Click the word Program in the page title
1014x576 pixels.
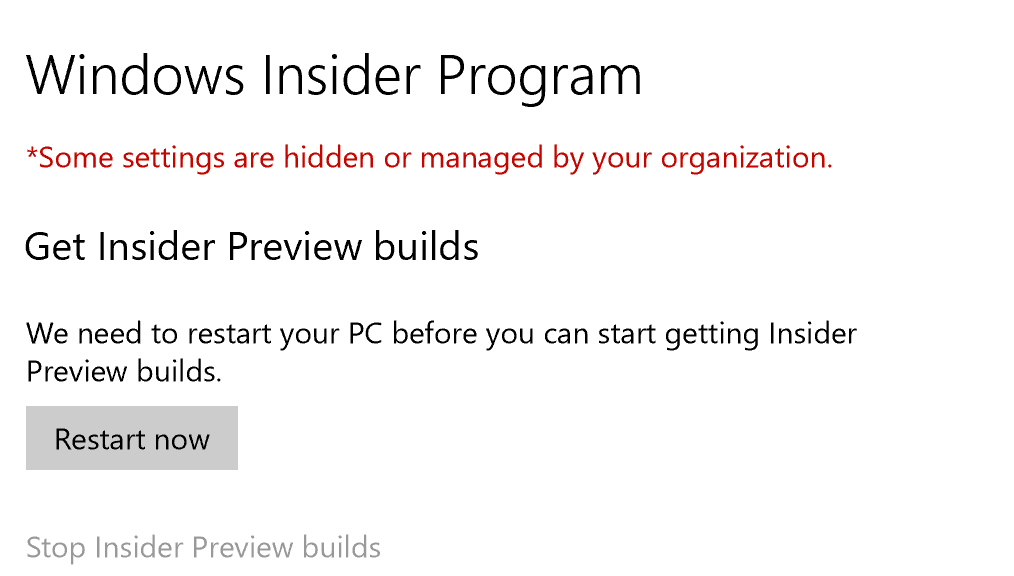pyautogui.click(x=539, y=78)
